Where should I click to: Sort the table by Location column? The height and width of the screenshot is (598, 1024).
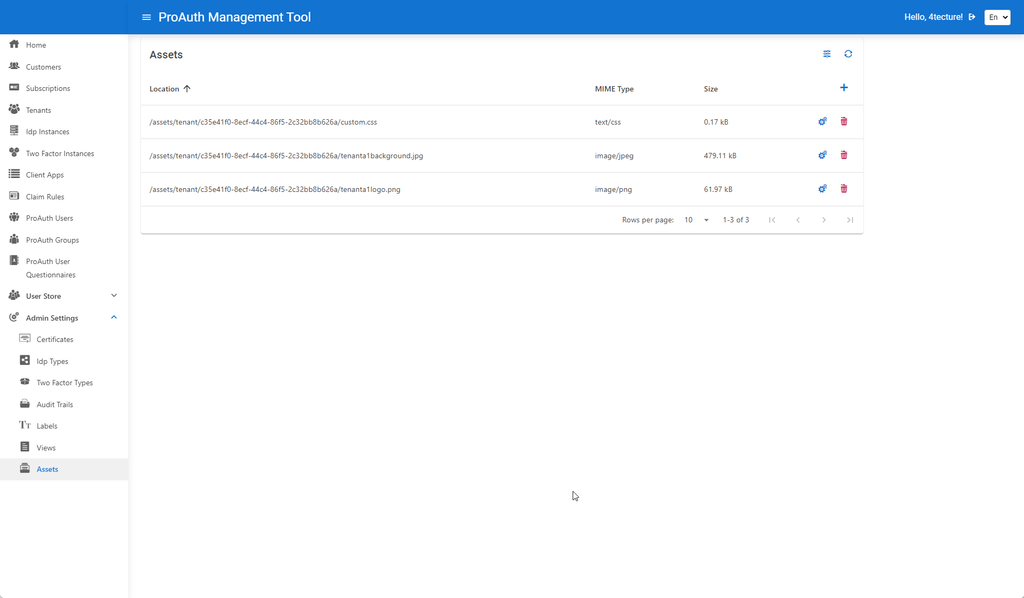165,89
